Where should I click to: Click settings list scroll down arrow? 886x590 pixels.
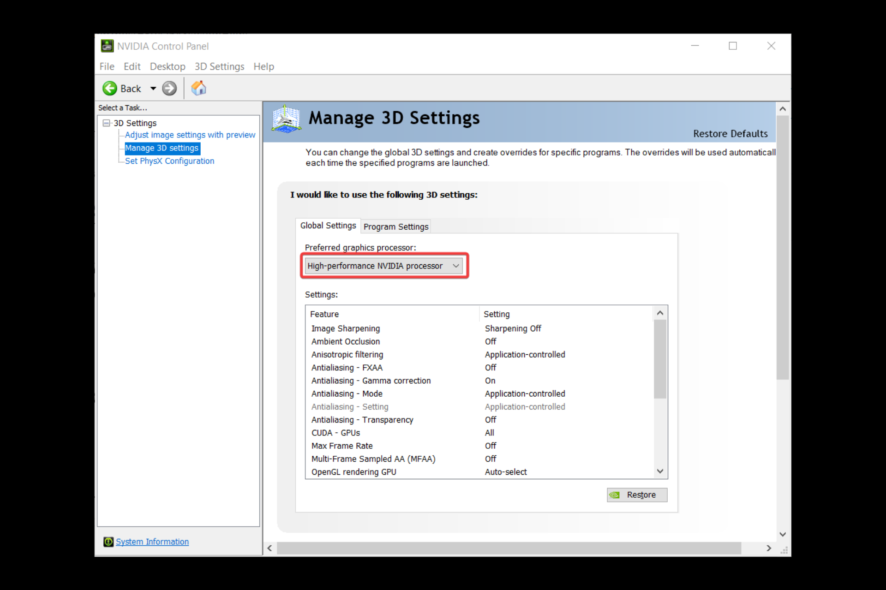tap(659, 471)
